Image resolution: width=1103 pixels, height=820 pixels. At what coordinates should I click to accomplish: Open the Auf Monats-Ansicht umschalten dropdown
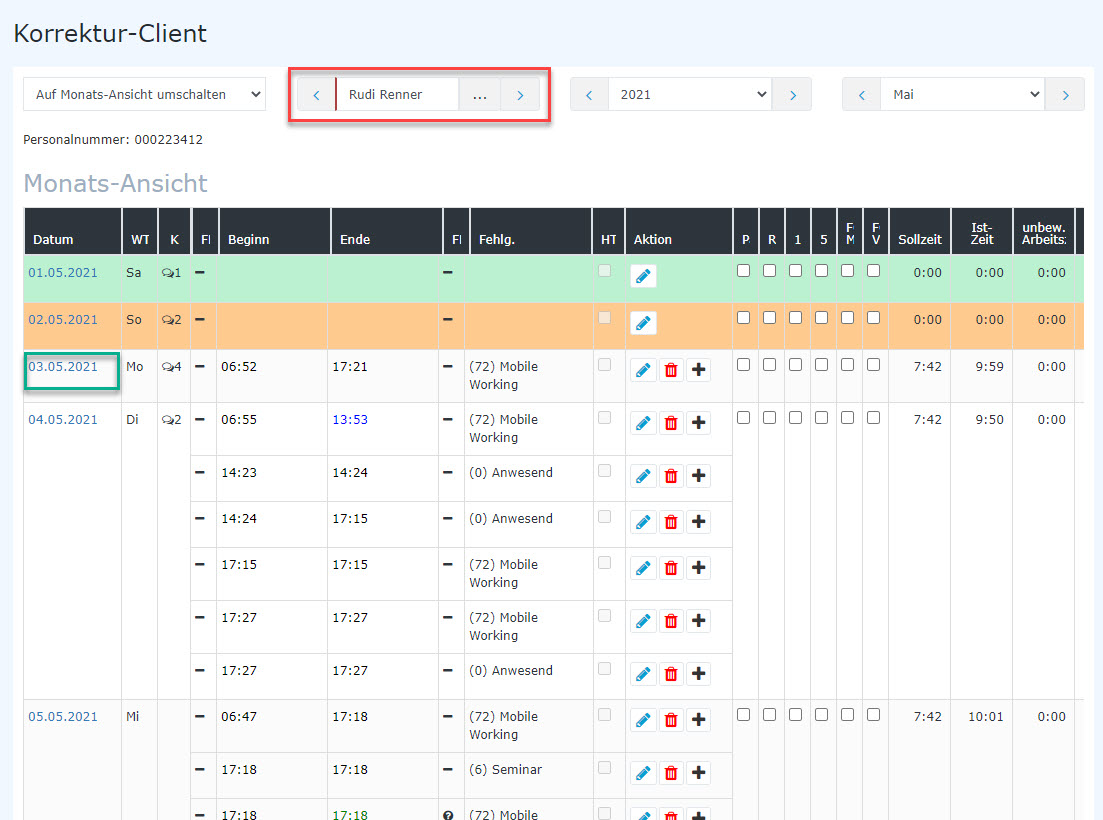144,94
